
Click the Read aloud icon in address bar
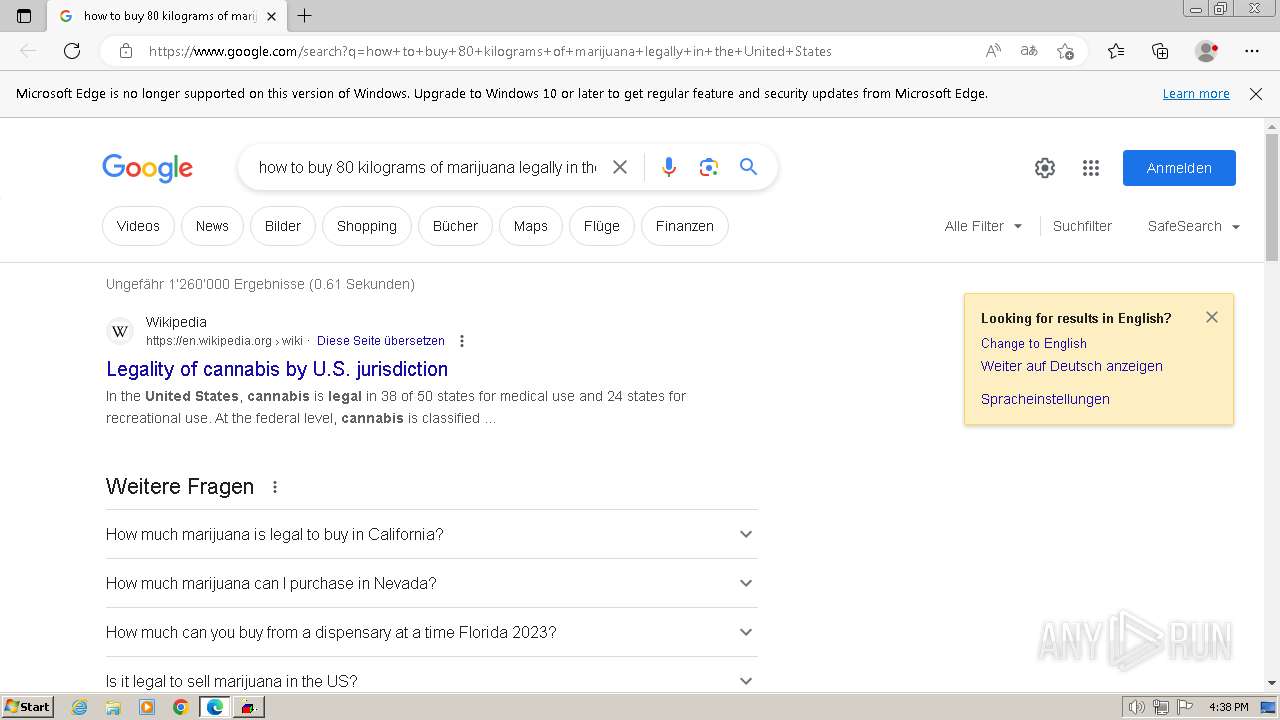click(993, 51)
